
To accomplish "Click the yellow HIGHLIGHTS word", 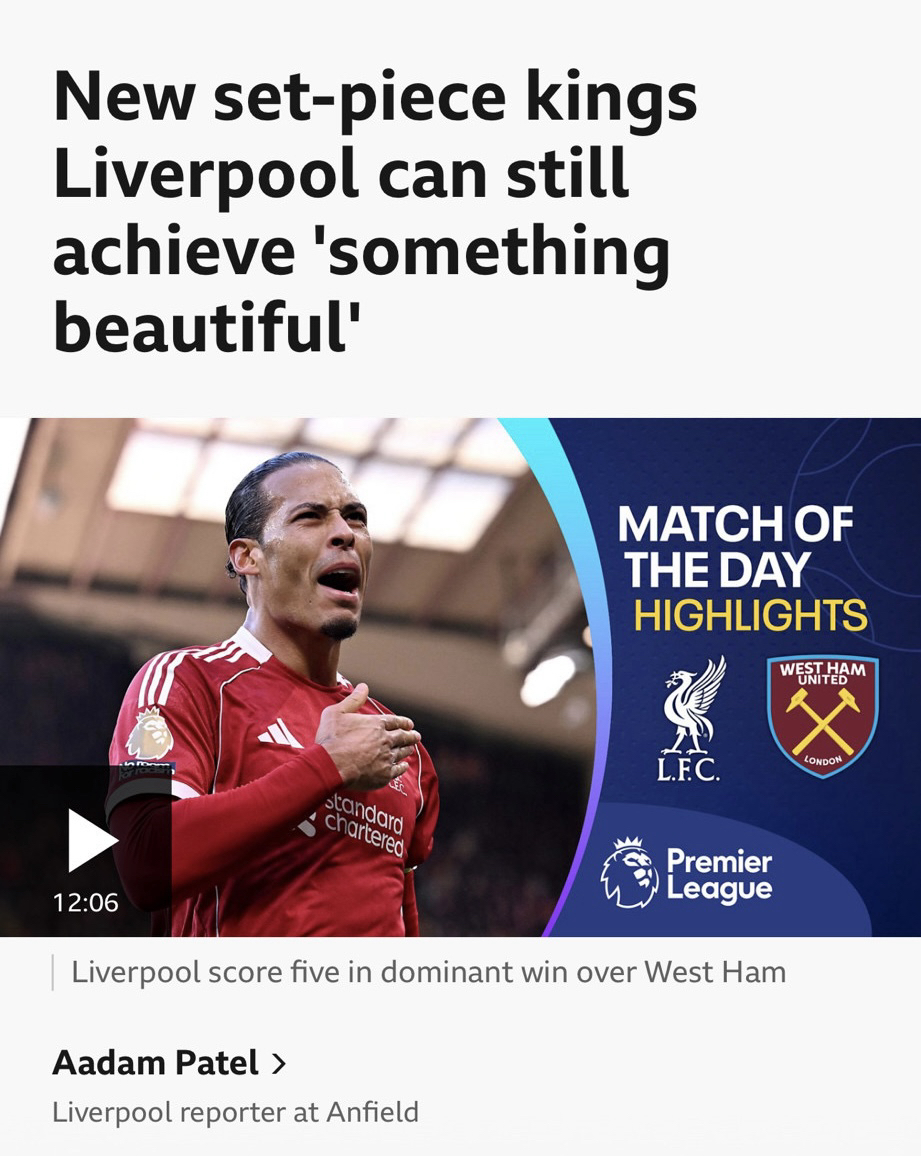I will 751,616.
